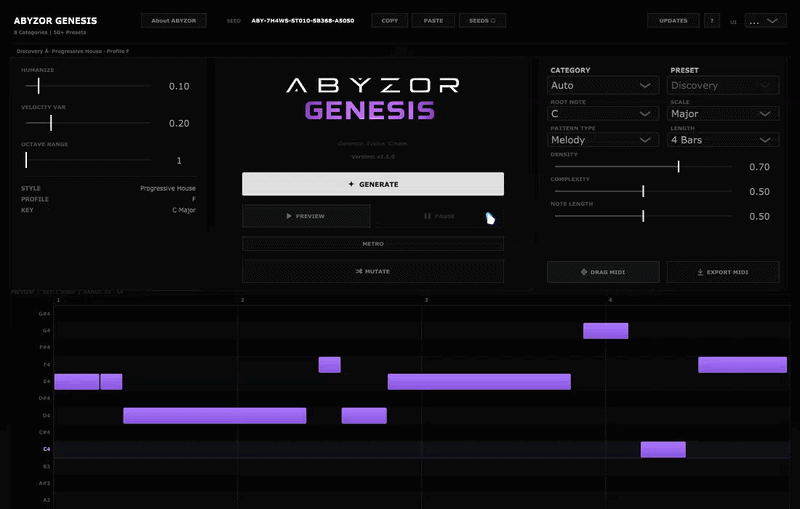Click the C4 note block in bar 4
Viewport: 800px width, 509px height.
tap(663, 449)
